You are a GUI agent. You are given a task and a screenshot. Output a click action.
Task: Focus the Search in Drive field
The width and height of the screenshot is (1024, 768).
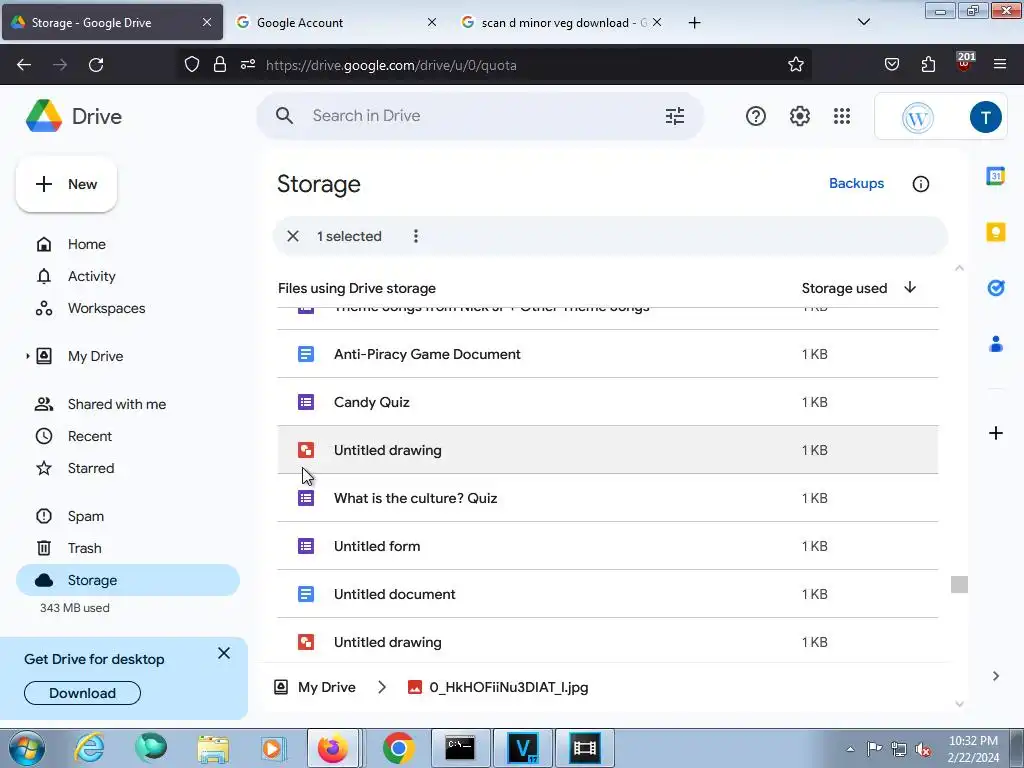point(480,116)
